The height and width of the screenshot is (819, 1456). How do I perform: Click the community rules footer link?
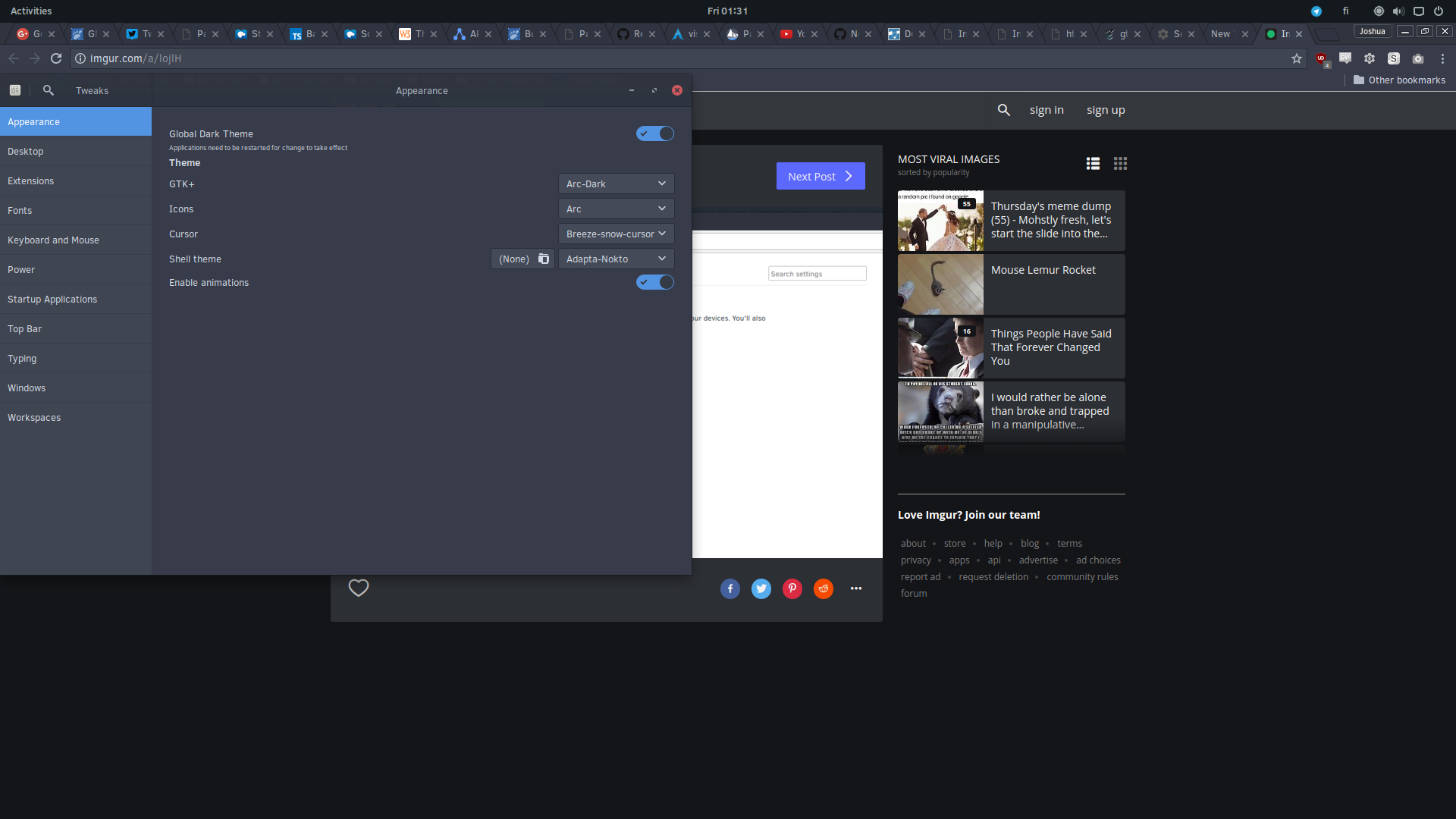tap(1082, 577)
